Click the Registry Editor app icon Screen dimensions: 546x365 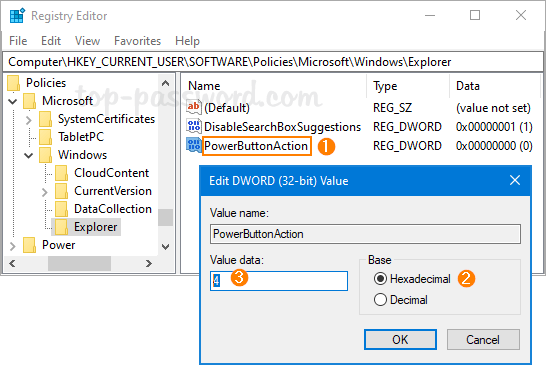[17, 16]
